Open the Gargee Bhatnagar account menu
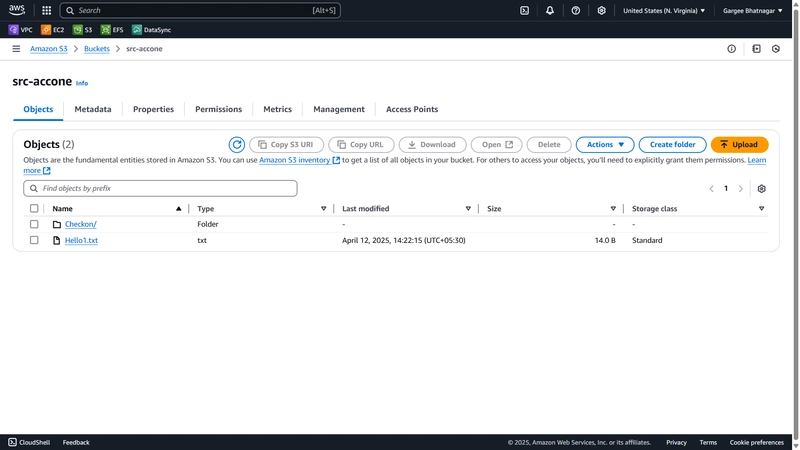This screenshot has width=800, height=450. pos(753,10)
